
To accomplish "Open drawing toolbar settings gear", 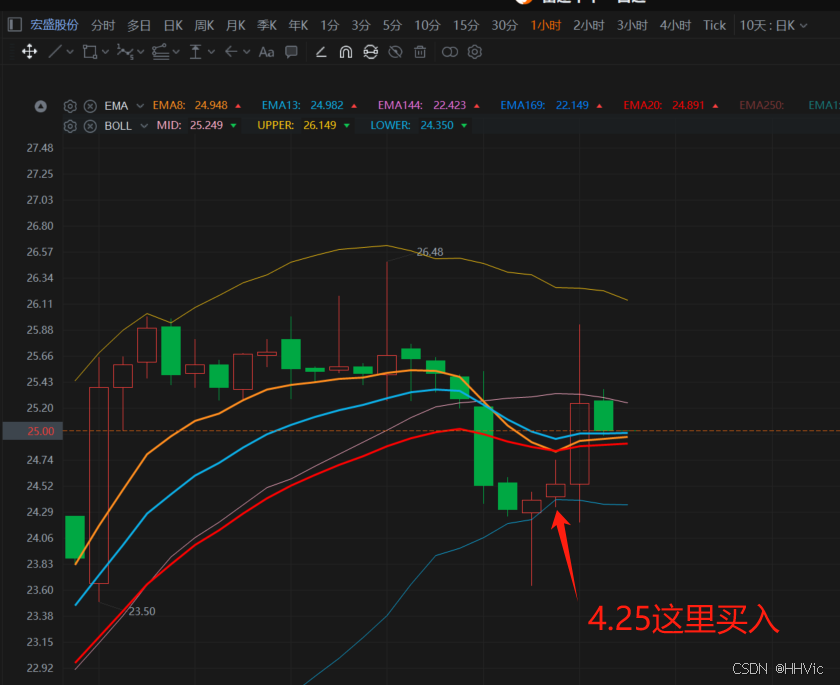I will pos(475,52).
